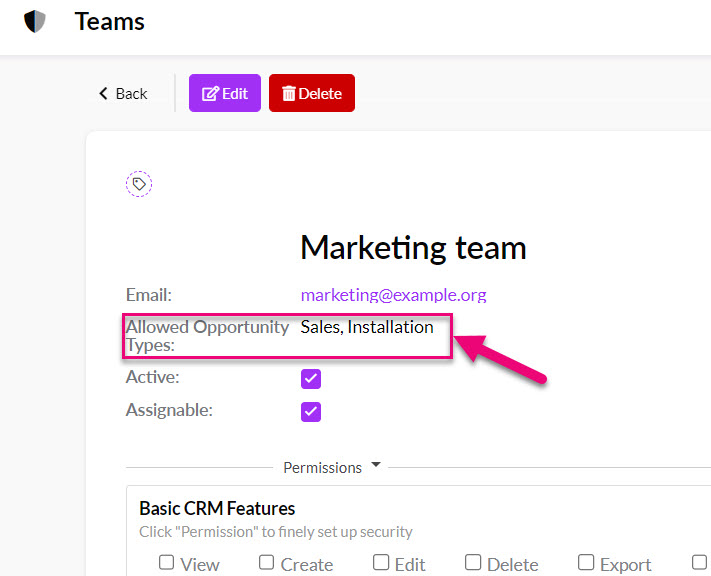Enable the Export permission checkbox
The image size is (711, 576).
click(586, 562)
